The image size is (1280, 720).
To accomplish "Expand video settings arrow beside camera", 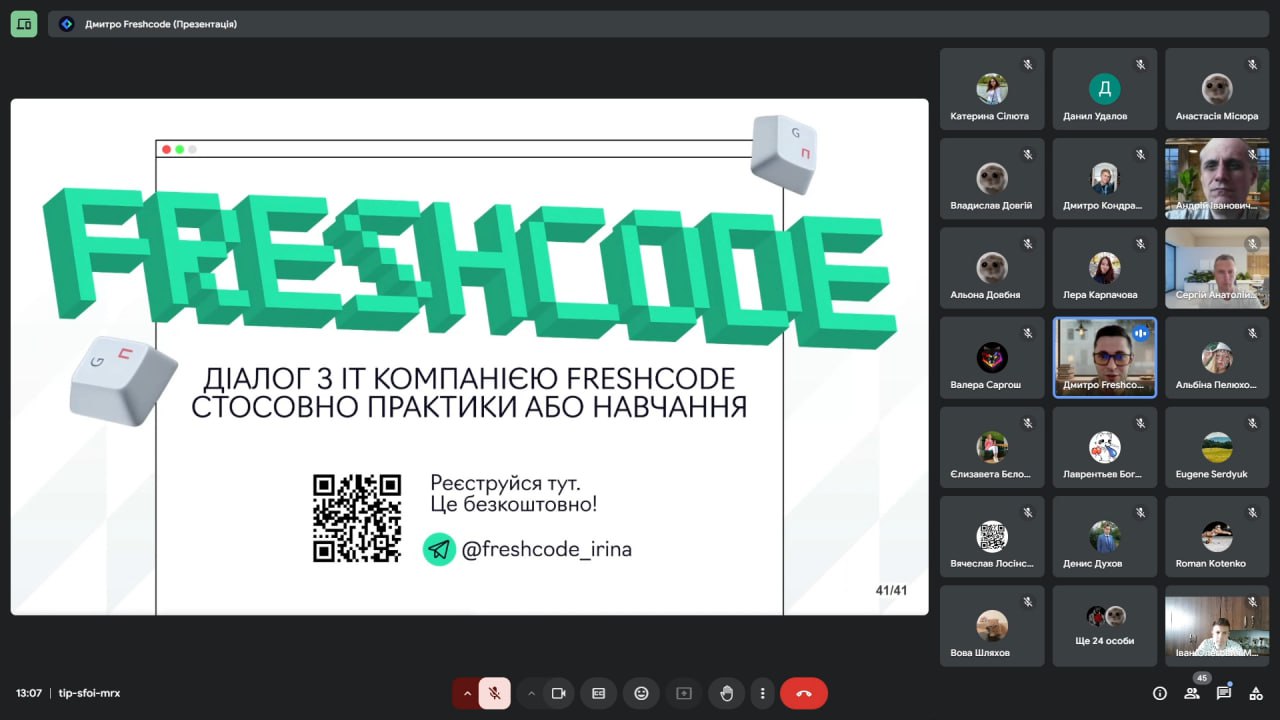I will 531,693.
